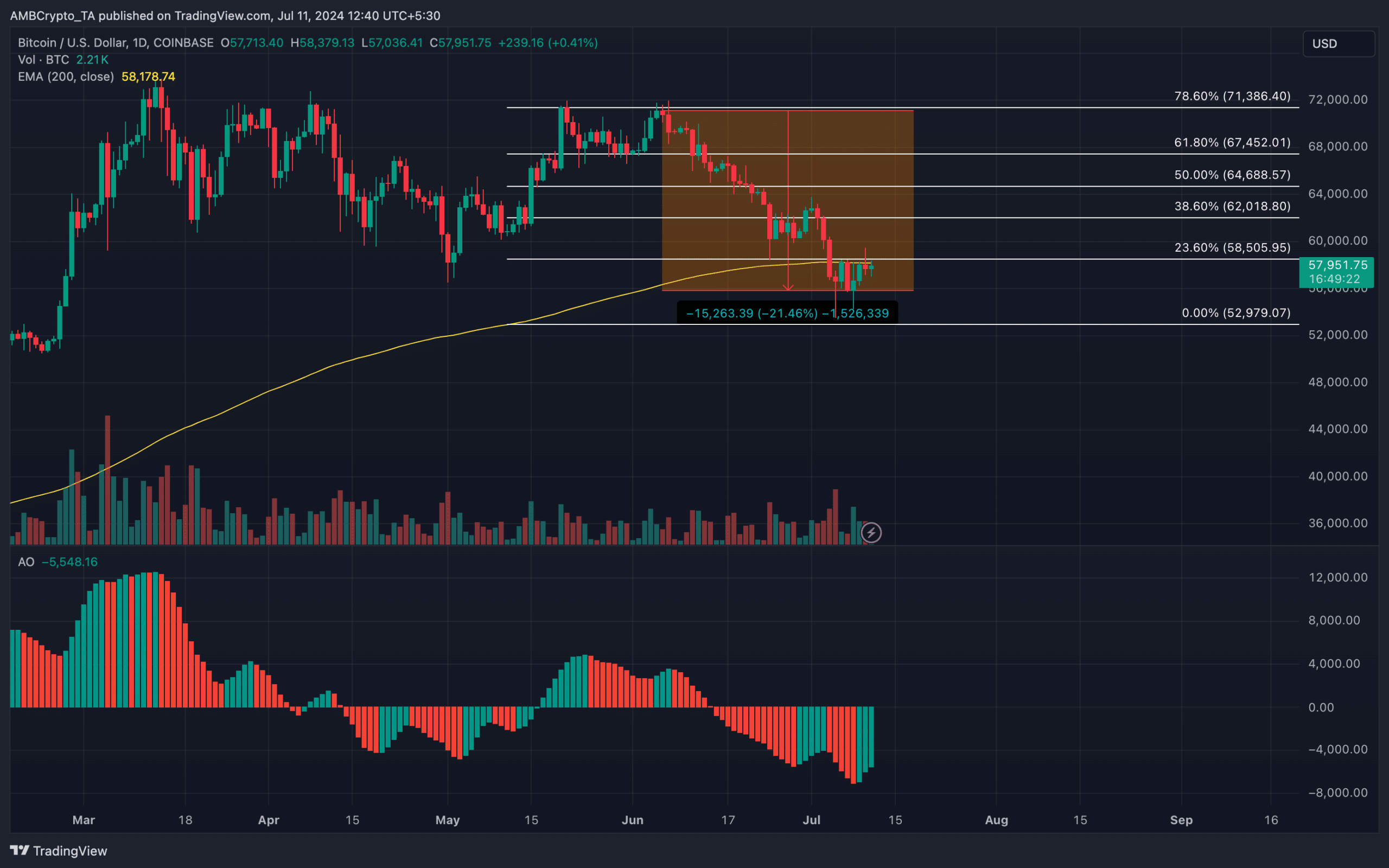Click the low price L57,036.41 in header

coord(392,43)
